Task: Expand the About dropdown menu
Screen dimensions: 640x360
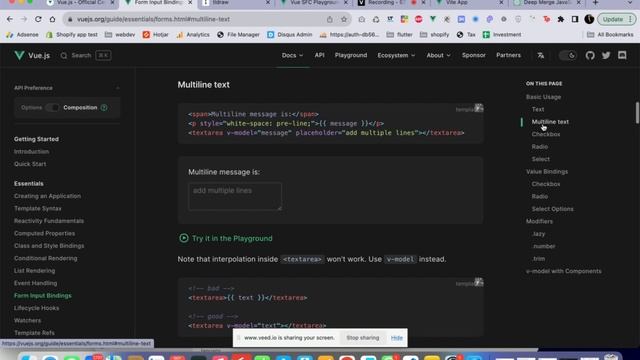Action: tap(438, 55)
